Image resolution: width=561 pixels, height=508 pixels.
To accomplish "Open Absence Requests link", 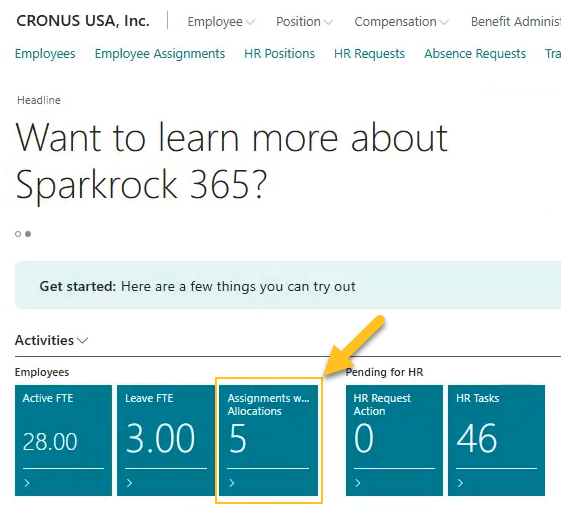I will coord(475,54).
